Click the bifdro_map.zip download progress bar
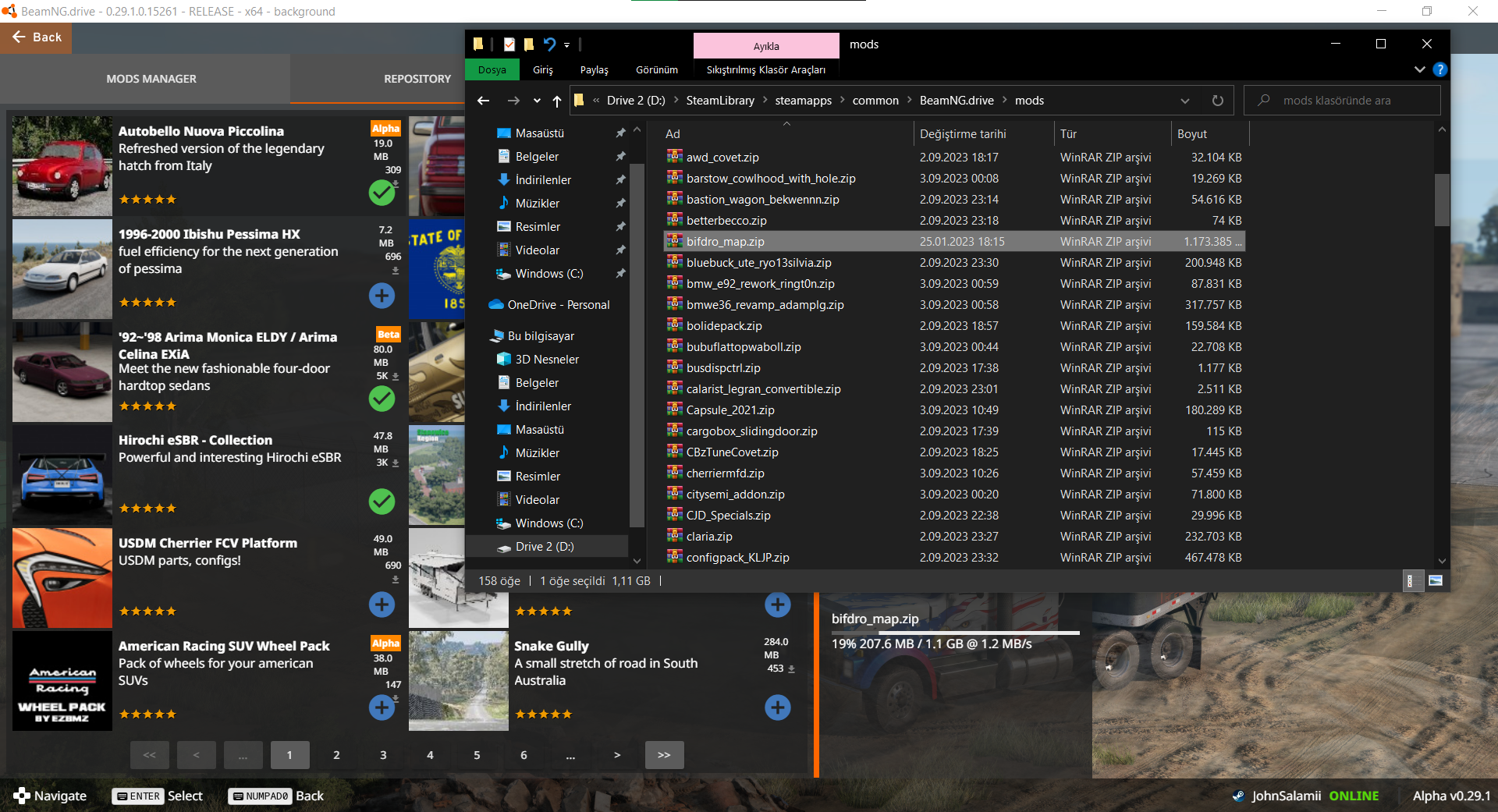 pos(956,633)
